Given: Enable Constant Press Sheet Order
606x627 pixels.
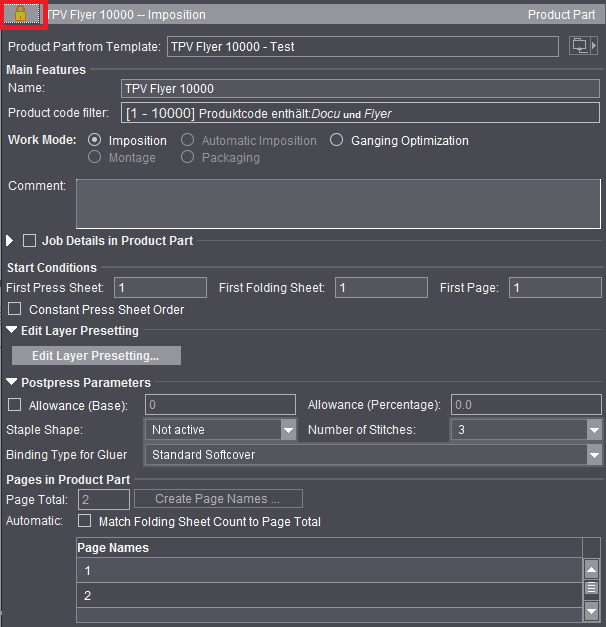Looking at the screenshot, I should click(15, 310).
